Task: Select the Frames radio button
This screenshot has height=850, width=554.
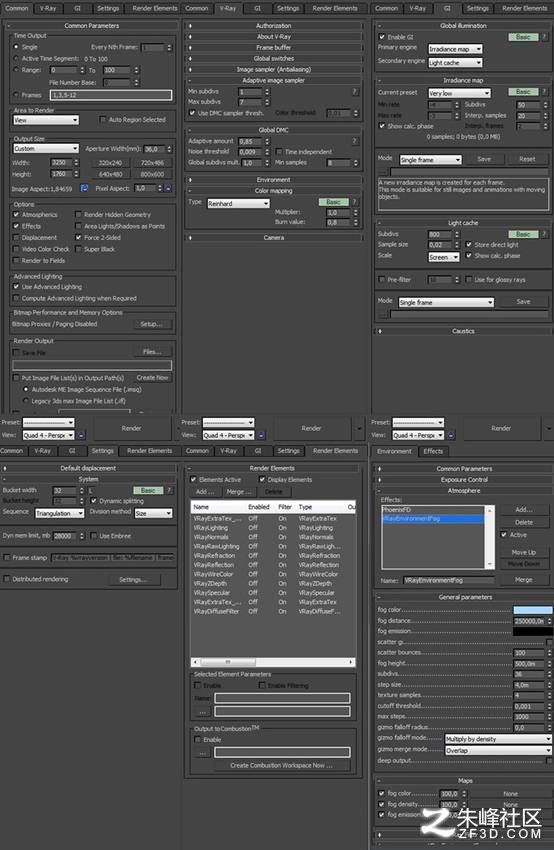Action: (16, 95)
